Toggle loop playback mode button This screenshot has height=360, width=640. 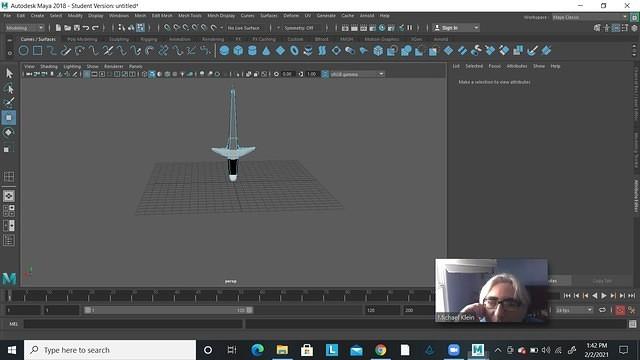point(602,310)
